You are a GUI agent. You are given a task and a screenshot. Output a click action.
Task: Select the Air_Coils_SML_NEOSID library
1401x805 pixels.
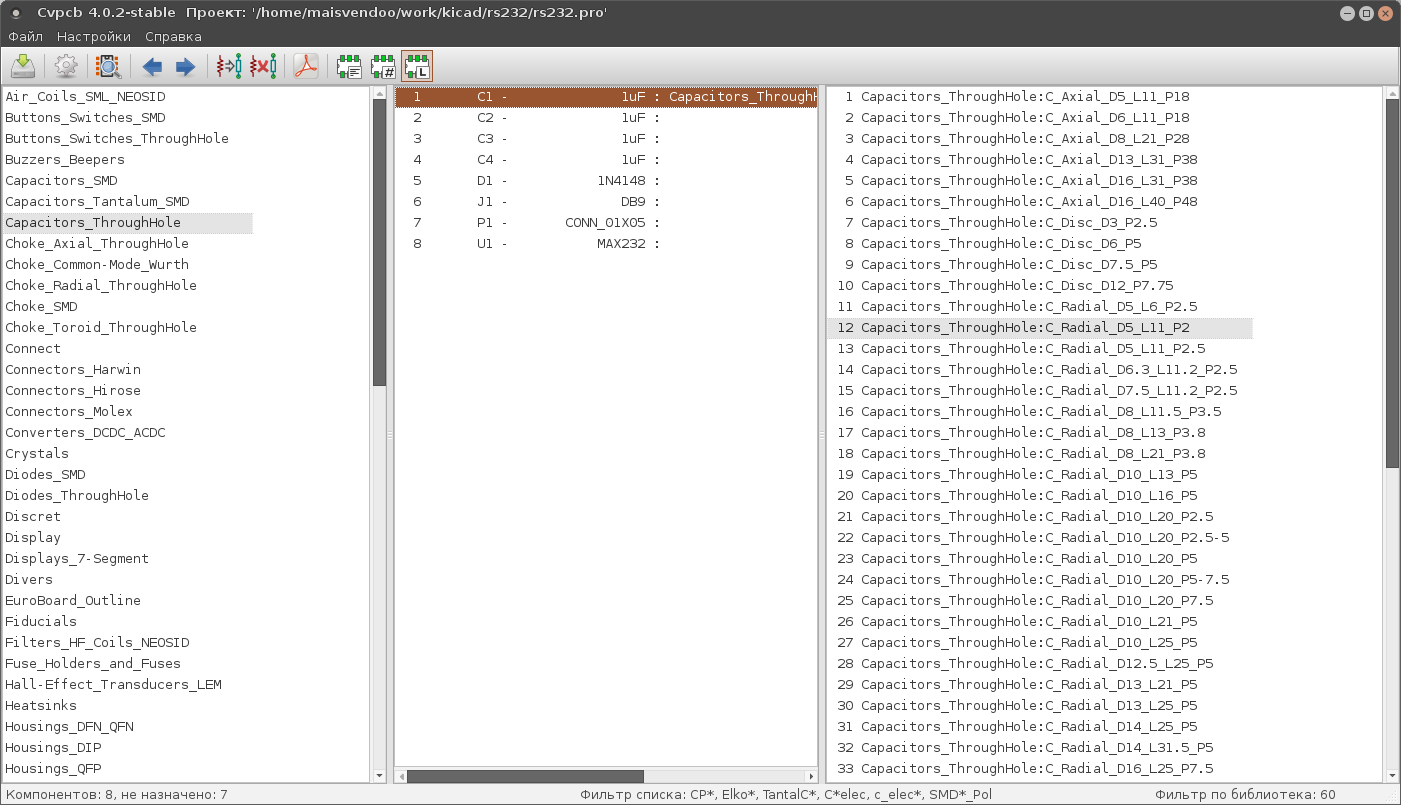click(x=86, y=97)
